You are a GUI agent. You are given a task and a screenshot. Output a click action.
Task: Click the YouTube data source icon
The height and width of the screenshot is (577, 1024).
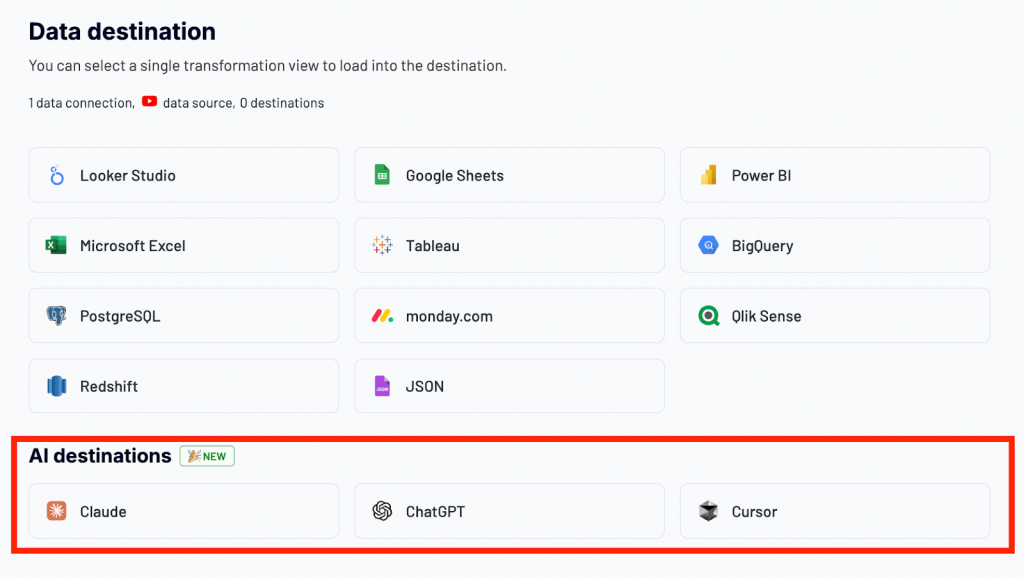[x=149, y=102]
